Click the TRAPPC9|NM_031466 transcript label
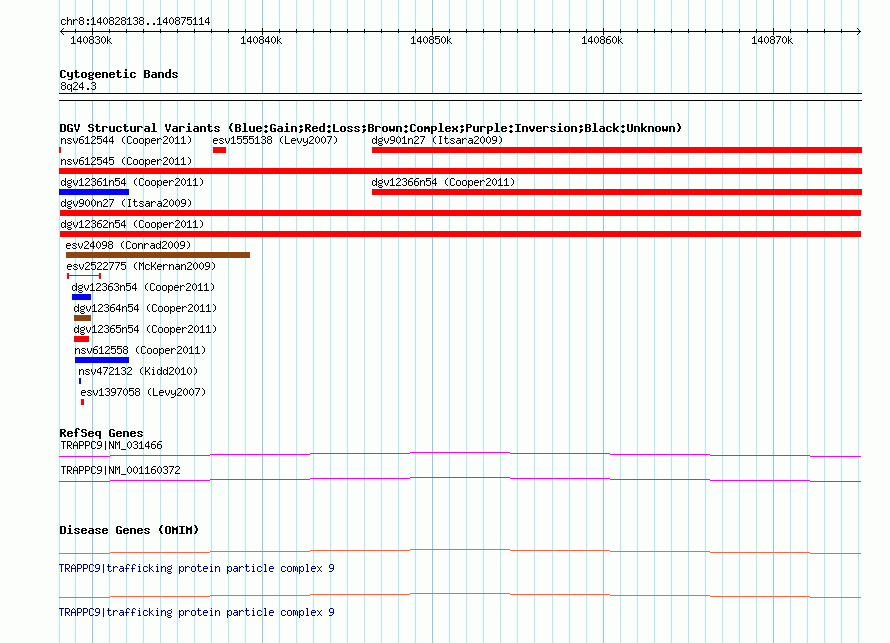The width and height of the screenshot is (890, 643). (111, 446)
